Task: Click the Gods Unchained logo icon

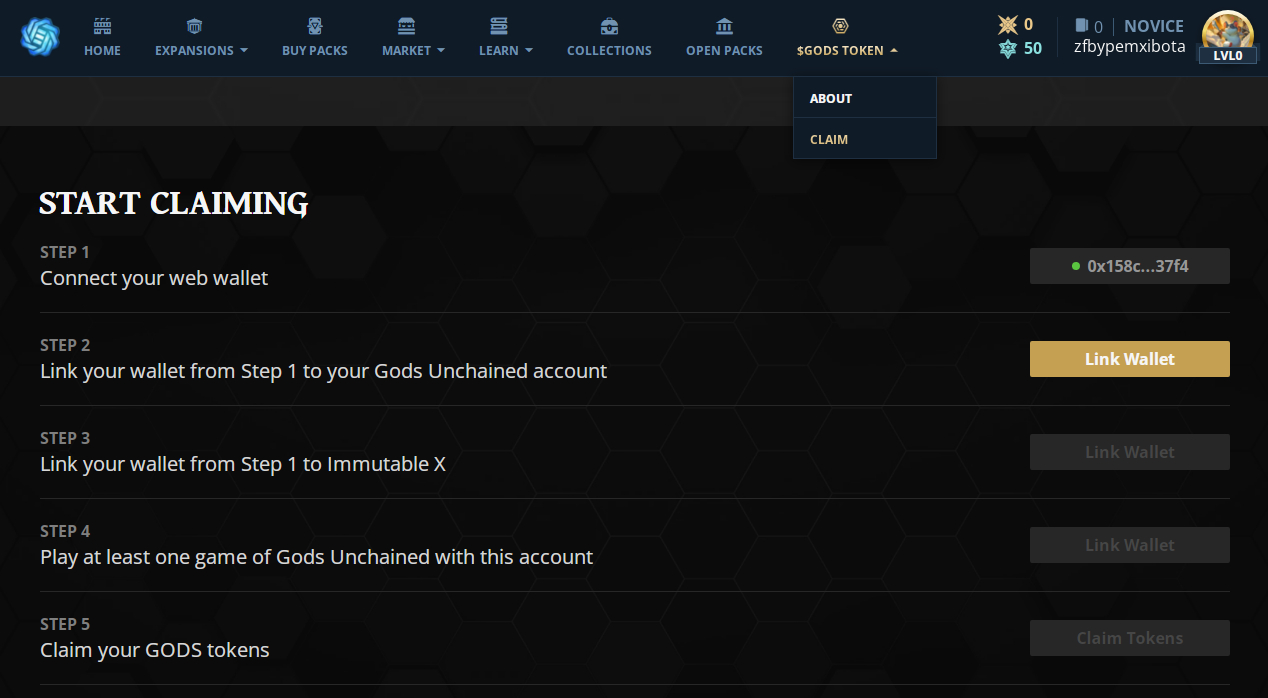Action: [x=40, y=37]
